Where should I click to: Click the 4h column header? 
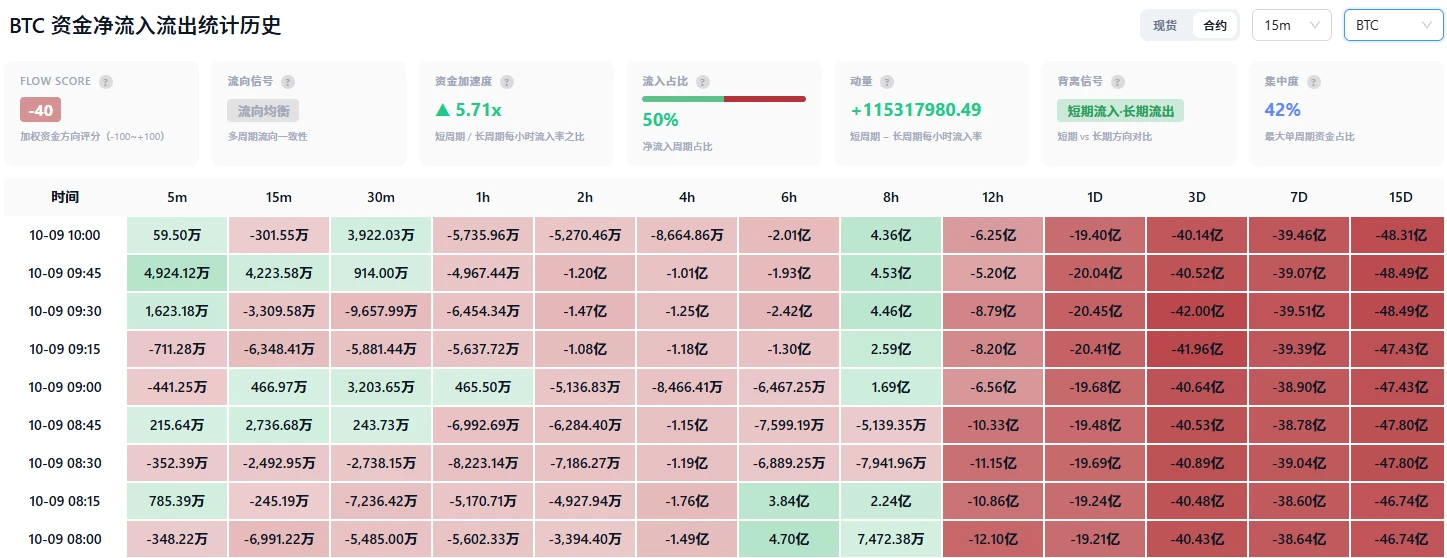686,197
